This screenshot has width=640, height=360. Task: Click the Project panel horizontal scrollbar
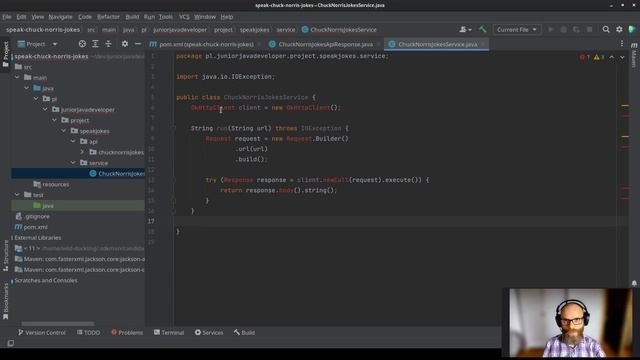[x=58, y=324]
